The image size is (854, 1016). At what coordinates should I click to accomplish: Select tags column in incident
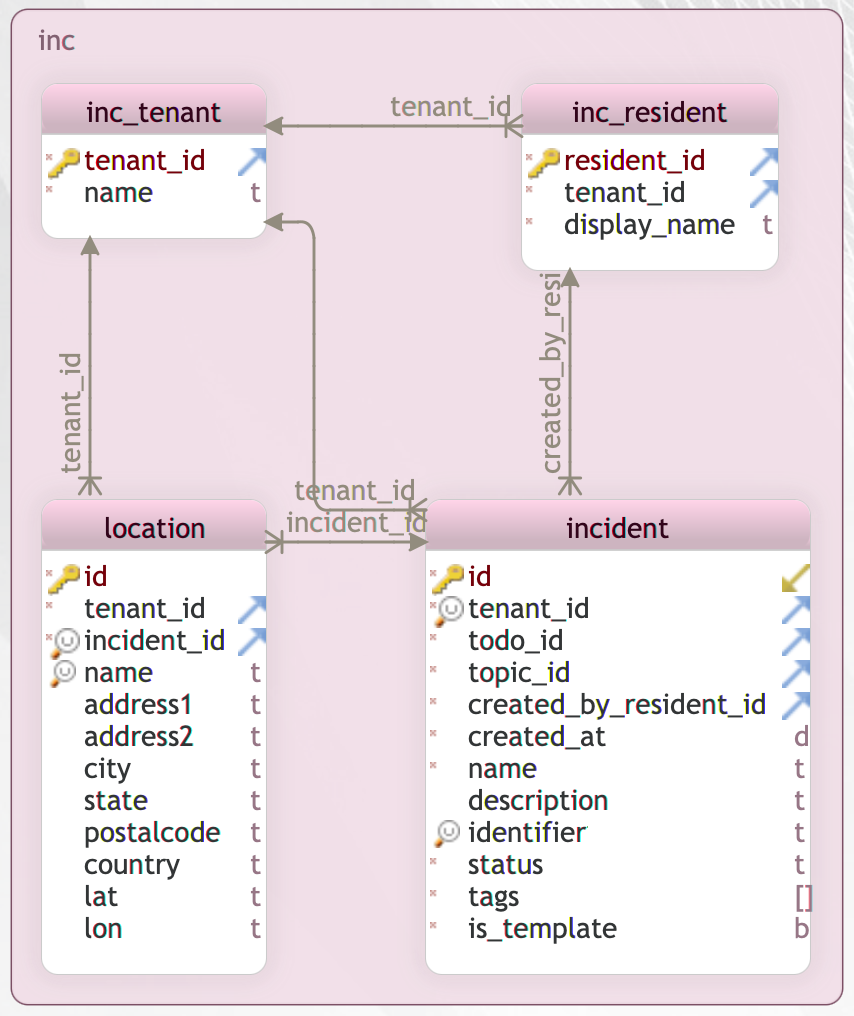(494, 897)
